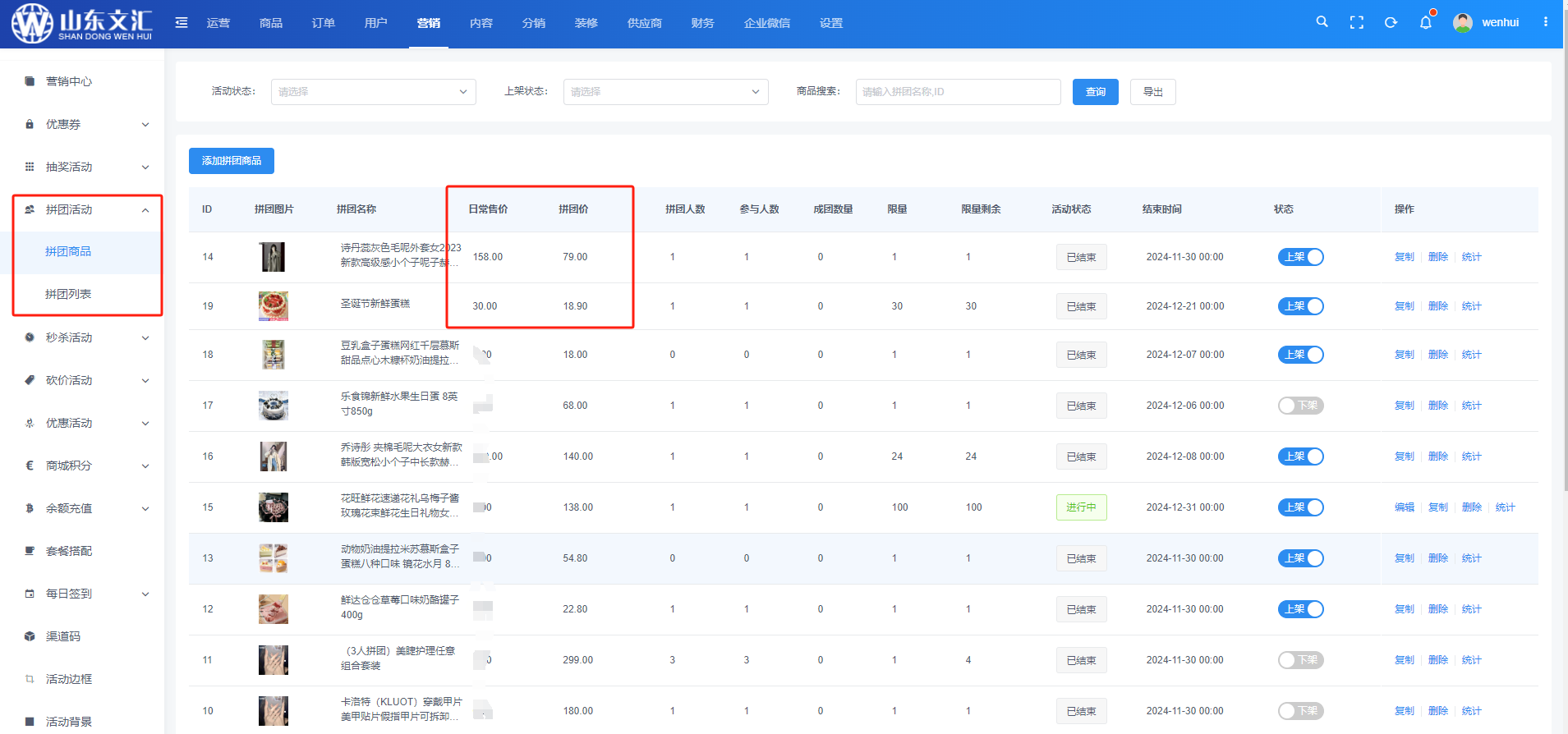The width and height of the screenshot is (1568, 734).
Task: Toggle fullscreen mode icon in header
Action: [1356, 23]
